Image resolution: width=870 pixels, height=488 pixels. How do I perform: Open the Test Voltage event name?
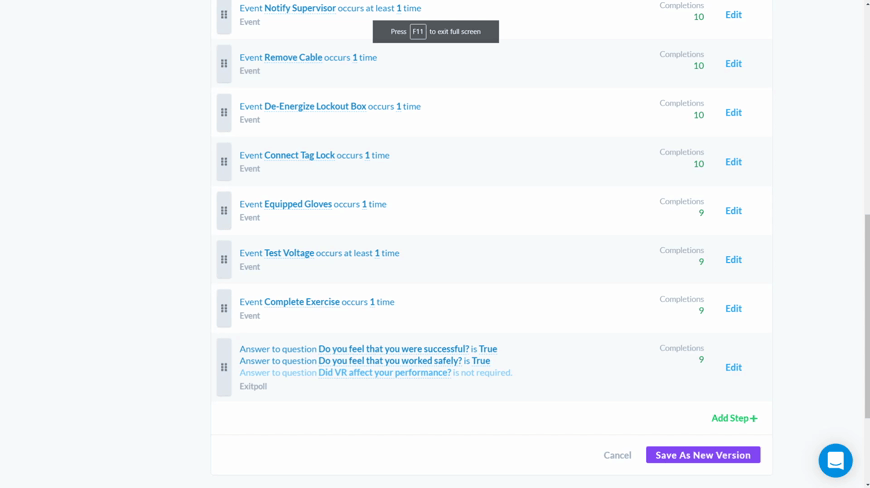(x=289, y=253)
